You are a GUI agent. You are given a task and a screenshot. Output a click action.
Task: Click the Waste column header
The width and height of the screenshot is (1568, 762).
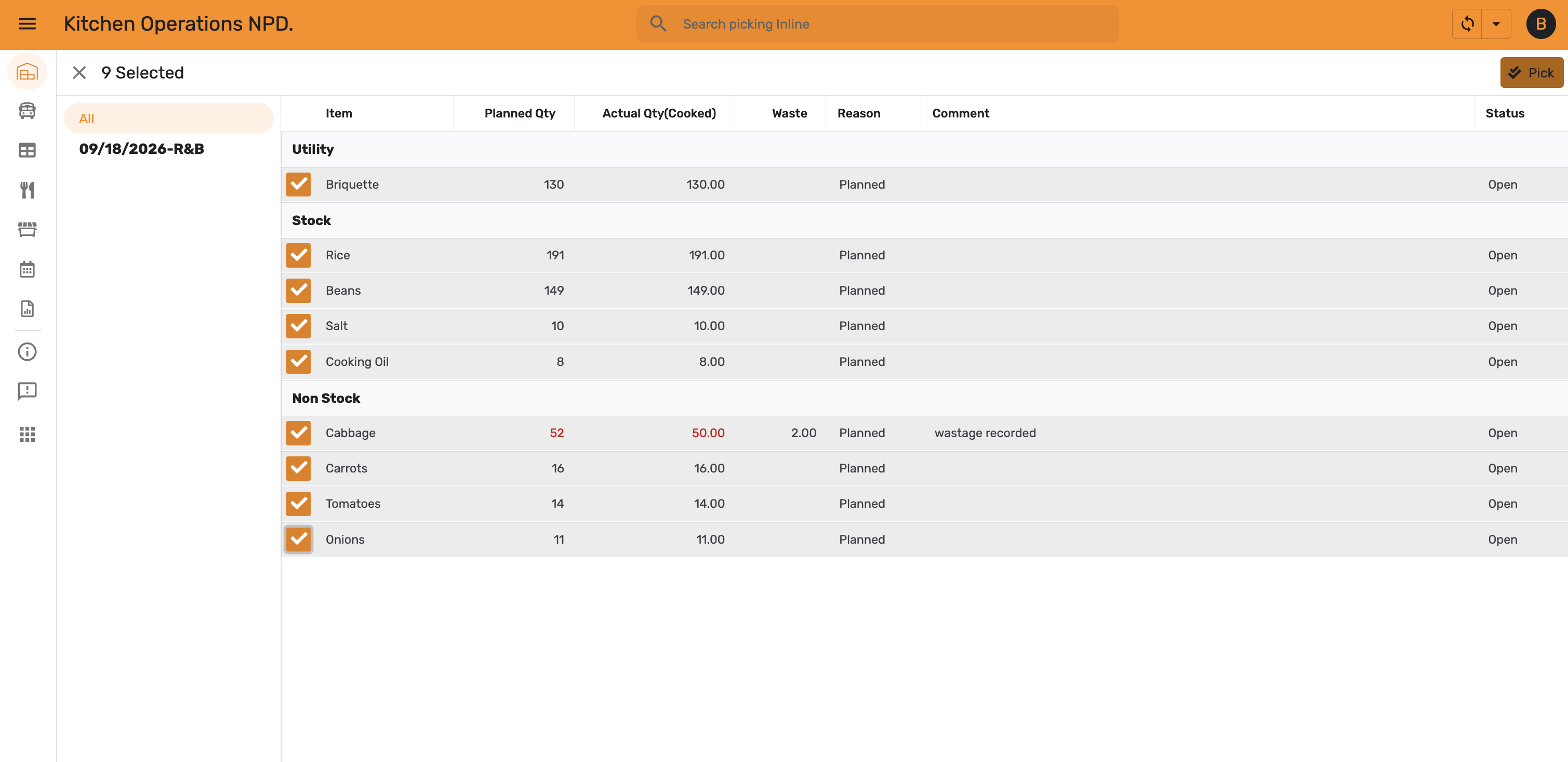[790, 113]
